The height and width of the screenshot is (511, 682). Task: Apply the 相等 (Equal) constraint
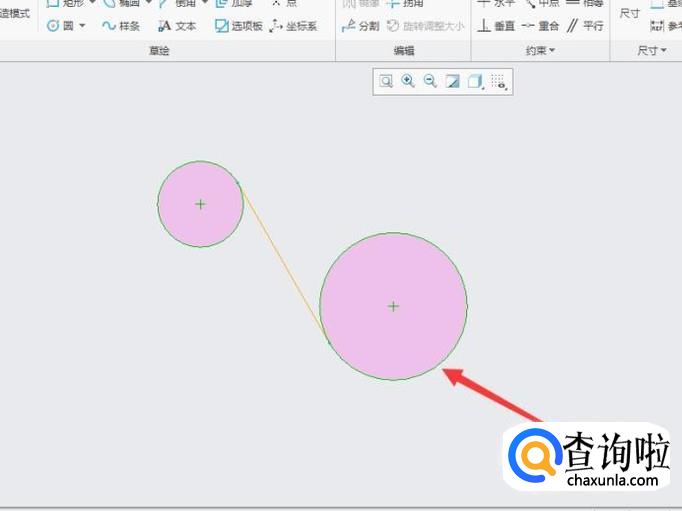point(585,3)
